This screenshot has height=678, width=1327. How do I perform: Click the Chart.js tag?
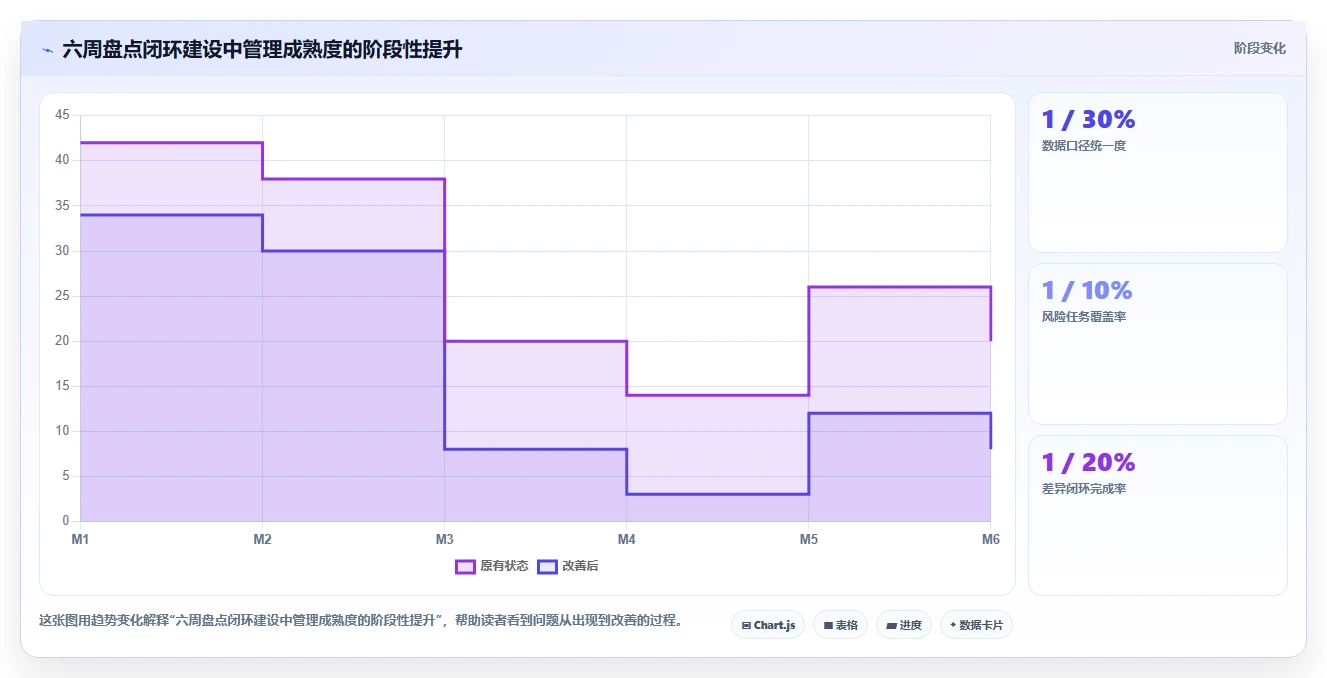(x=768, y=625)
